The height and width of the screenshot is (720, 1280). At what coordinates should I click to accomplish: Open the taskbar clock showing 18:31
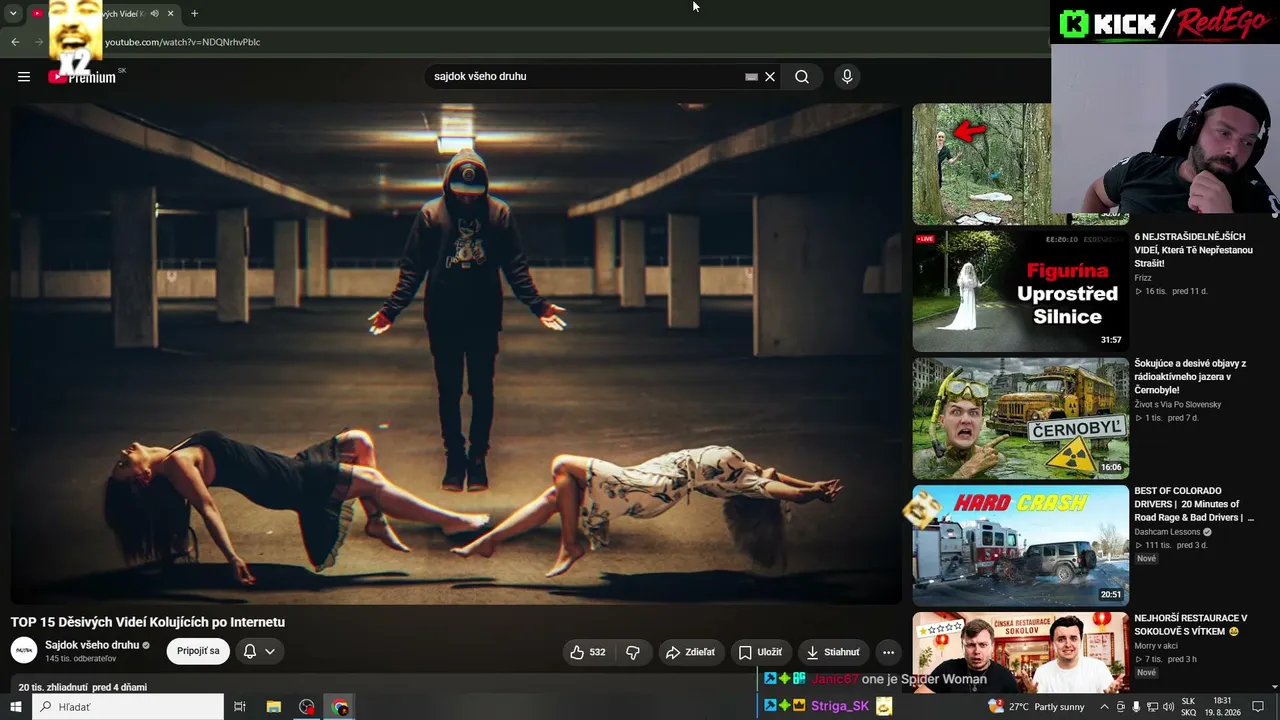pos(1222,707)
